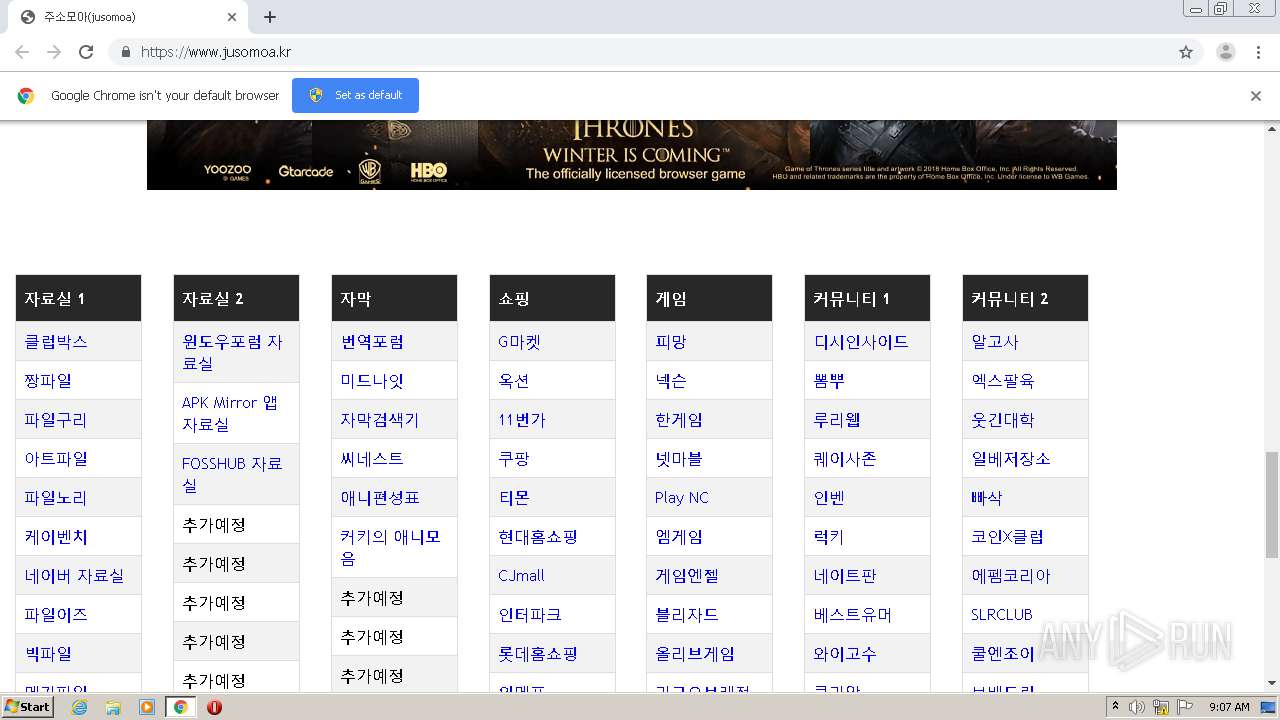Open the file explorer taskbar icon
This screenshot has height=720, width=1280.
(x=113, y=707)
